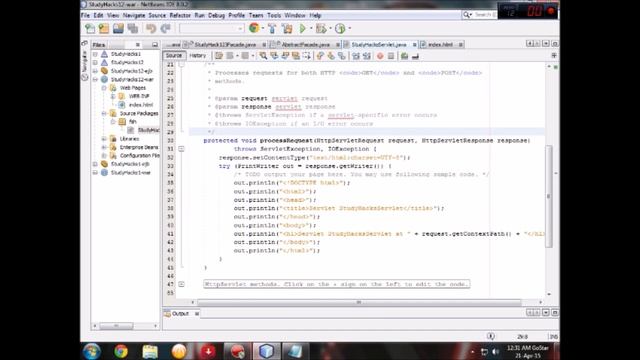Open the Refactor menu
This screenshot has height=360, width=640.
180,16
